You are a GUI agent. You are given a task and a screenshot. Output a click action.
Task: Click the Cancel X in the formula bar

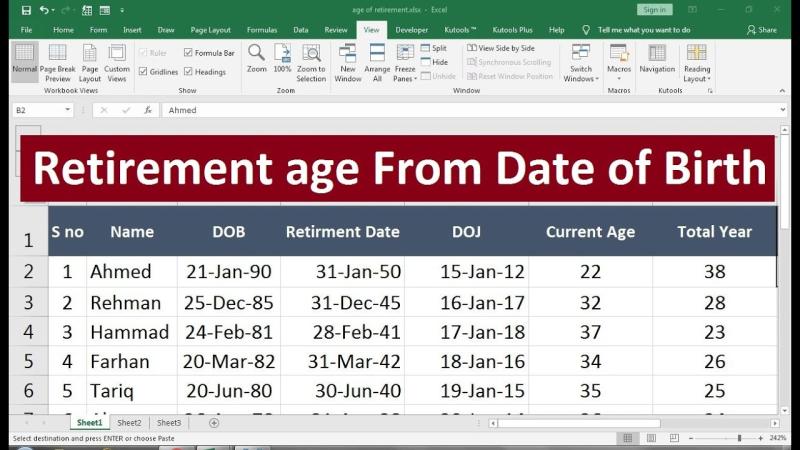pyautogui.click(x=104, y=110)
